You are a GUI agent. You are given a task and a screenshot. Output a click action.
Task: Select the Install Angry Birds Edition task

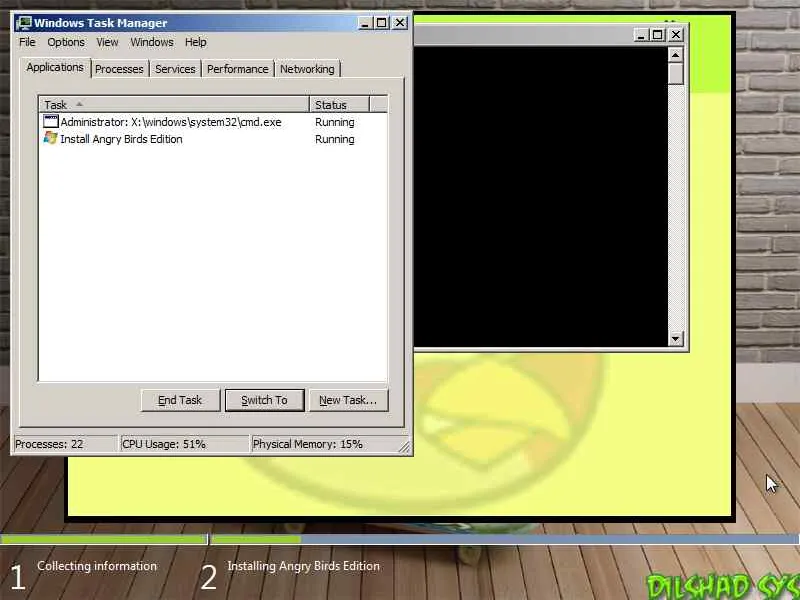pyautogui.click(x=213, y=139)
